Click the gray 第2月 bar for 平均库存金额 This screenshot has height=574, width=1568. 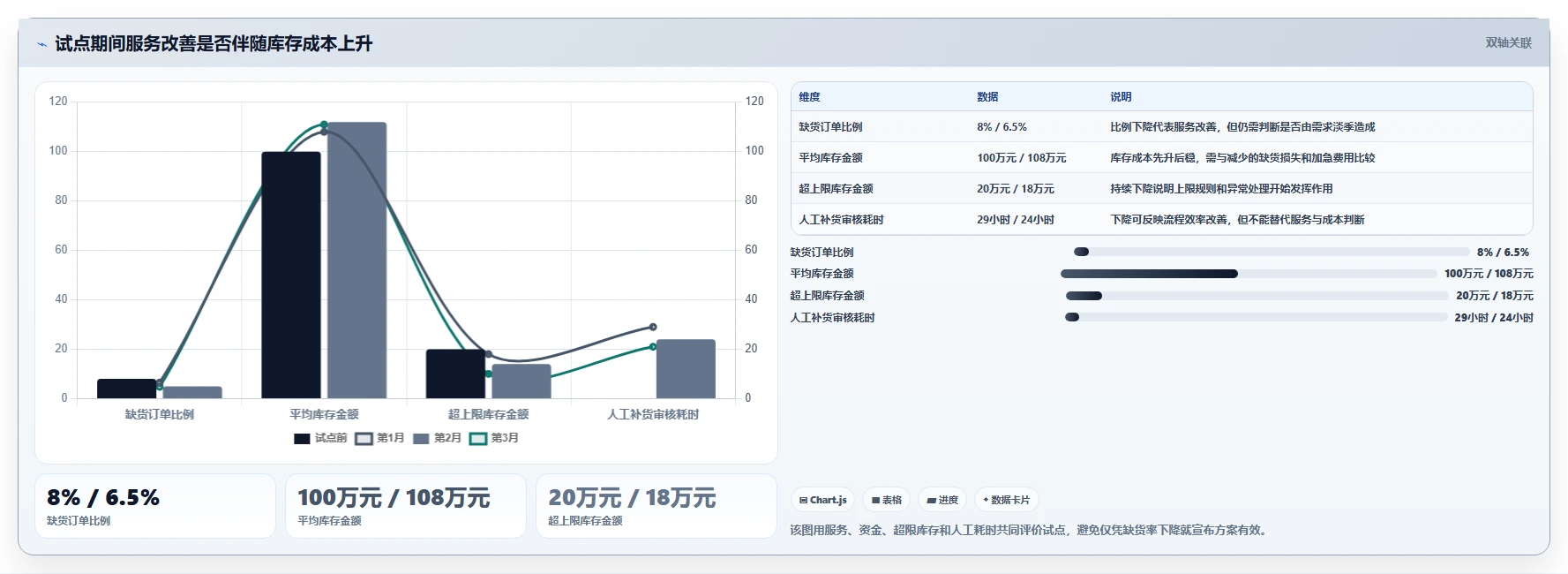point(356,261)
